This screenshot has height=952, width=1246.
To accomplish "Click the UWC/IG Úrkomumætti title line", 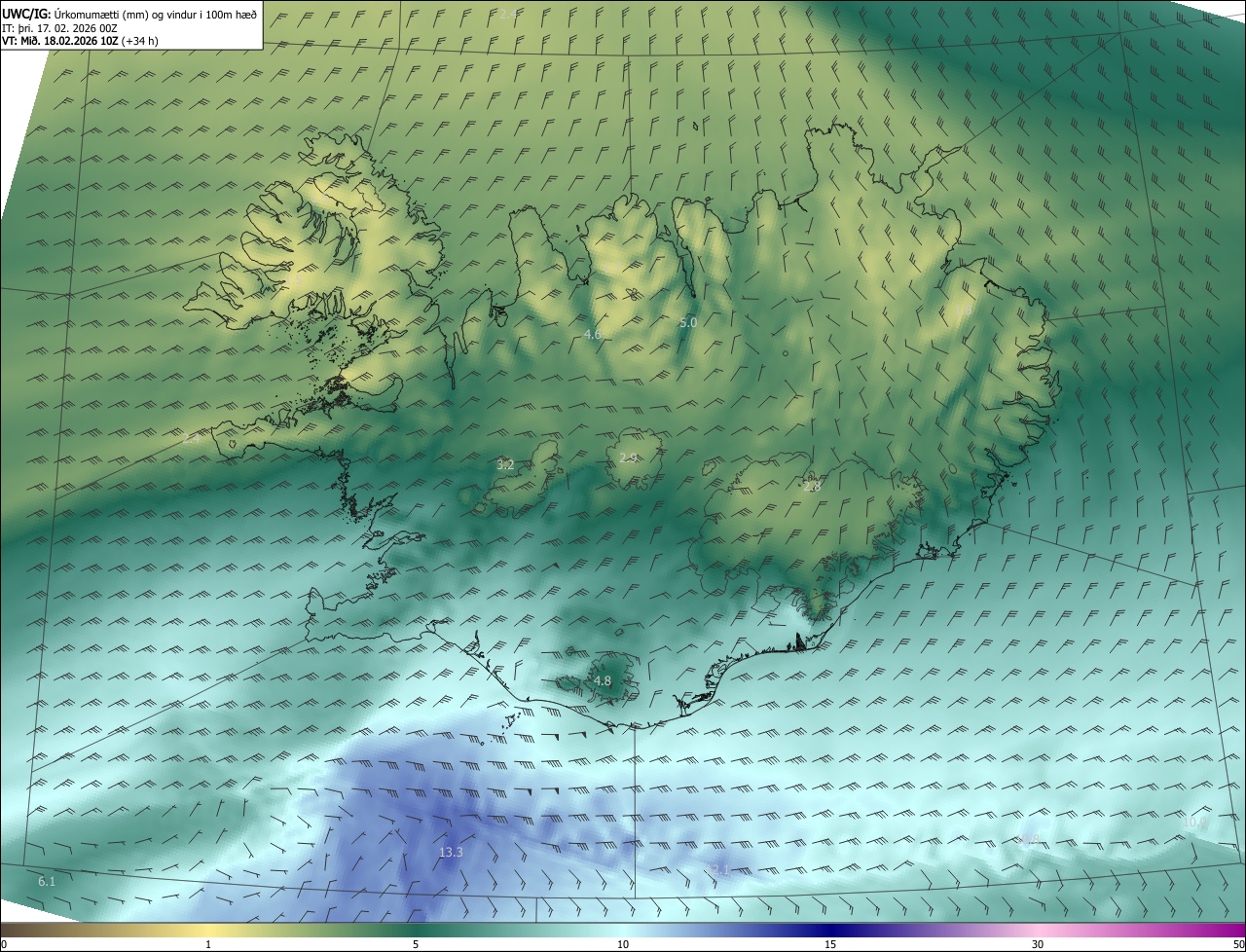I will (129, 13).
